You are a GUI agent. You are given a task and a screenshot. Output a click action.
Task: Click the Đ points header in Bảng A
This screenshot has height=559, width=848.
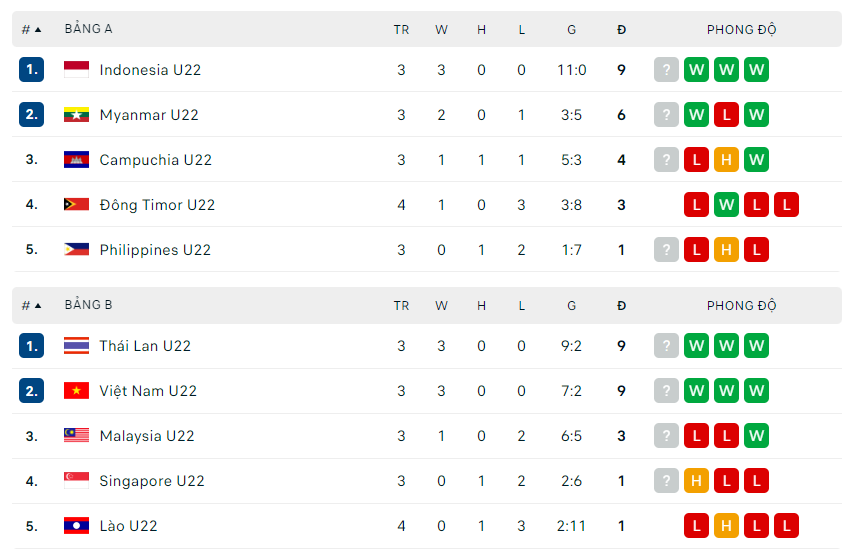click(621, 29)
